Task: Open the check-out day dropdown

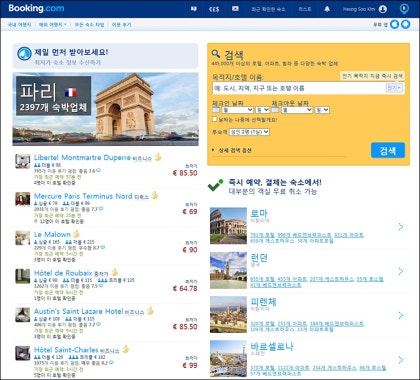Action: point(322,110)
